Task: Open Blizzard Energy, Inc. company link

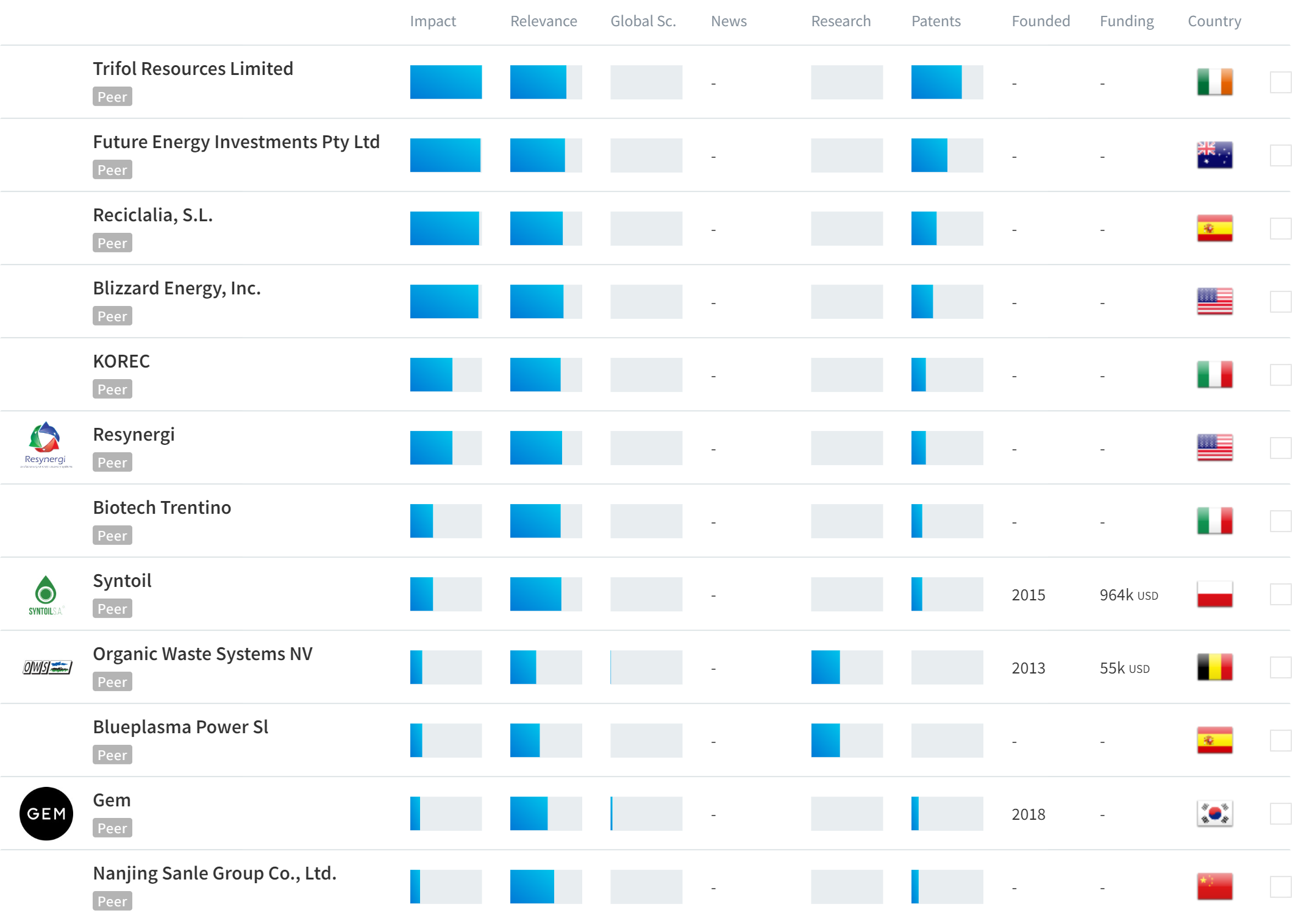Action: pos(177,288)
